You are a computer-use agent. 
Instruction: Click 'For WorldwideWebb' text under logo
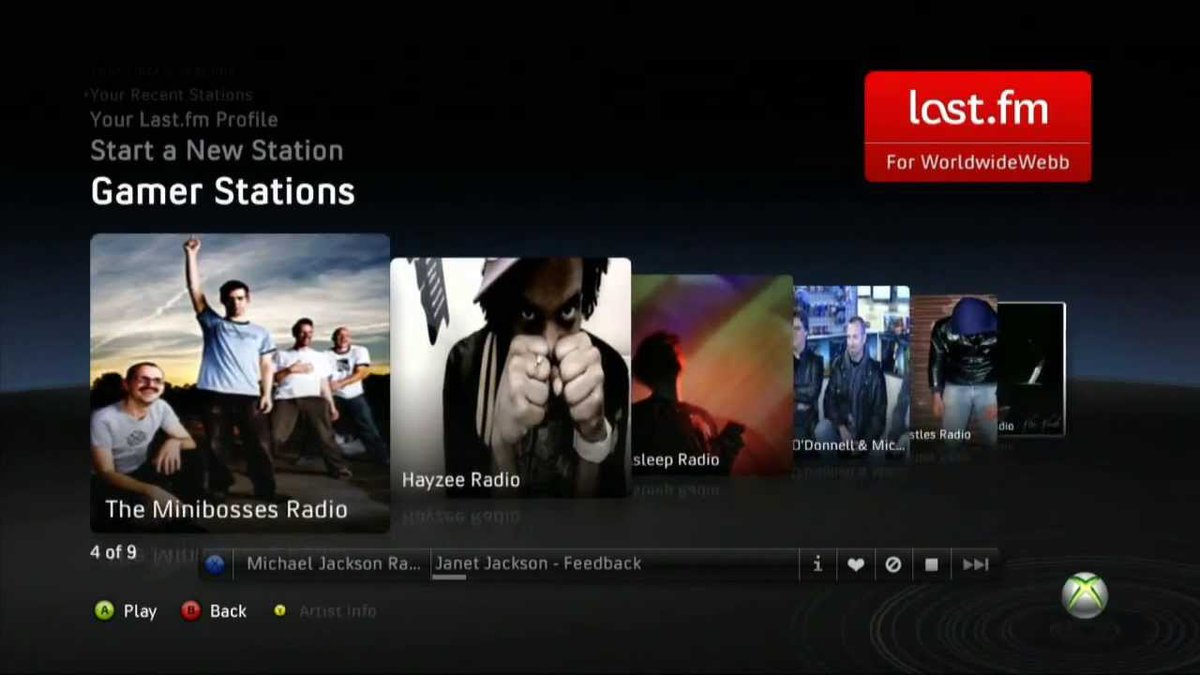(977, 163)
